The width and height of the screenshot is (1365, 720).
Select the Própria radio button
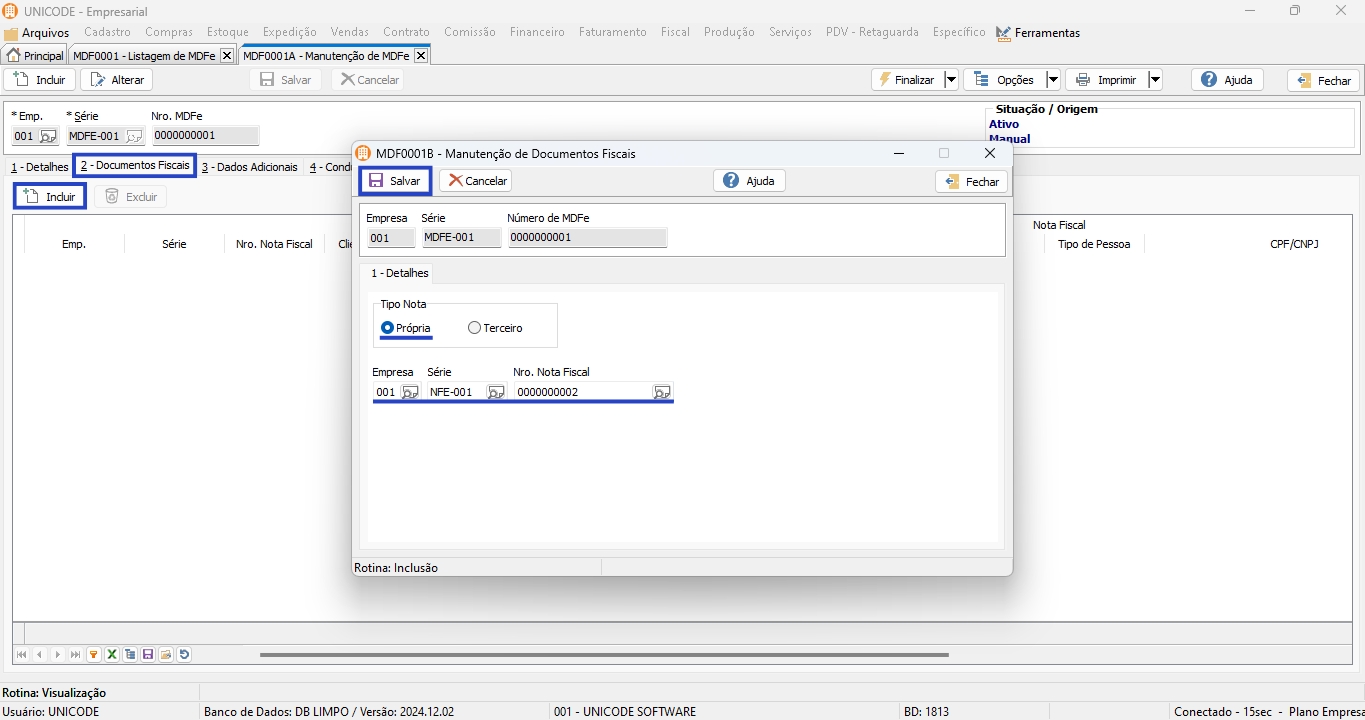[388, 328]
